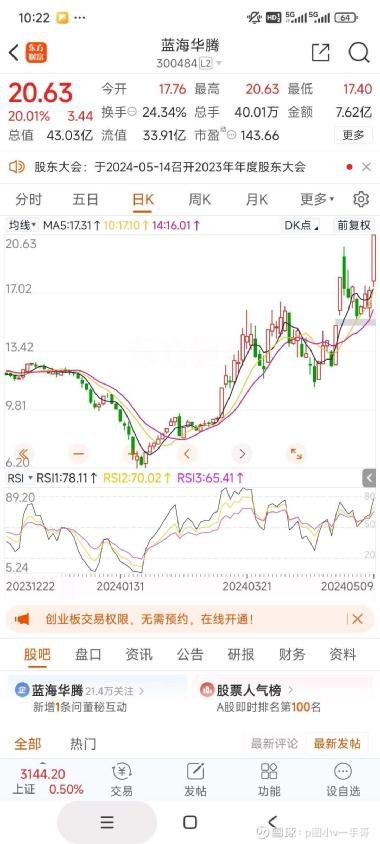380x844 pixels.
Task: Close the 创业板交易权限 banner
Action: (357, 619)
